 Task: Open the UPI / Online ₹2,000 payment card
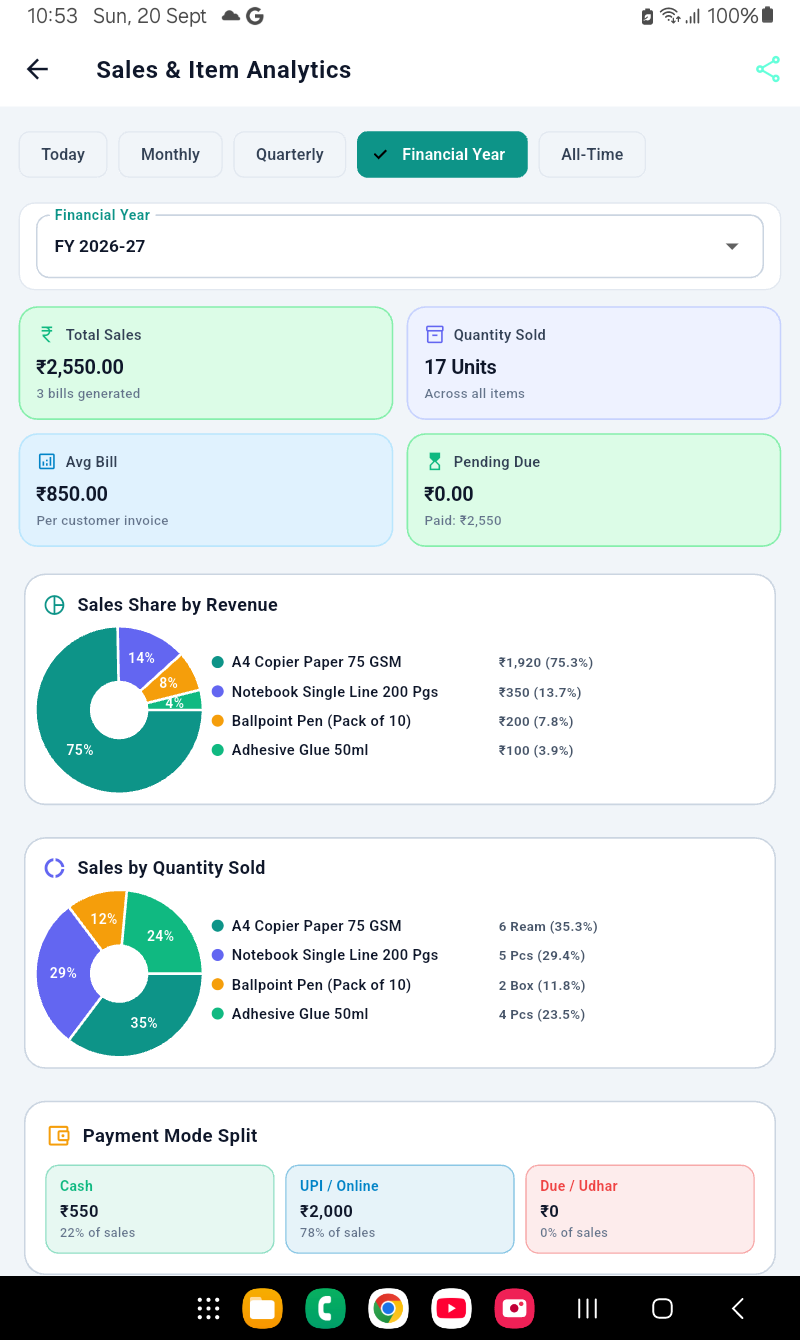[400, 1209]
